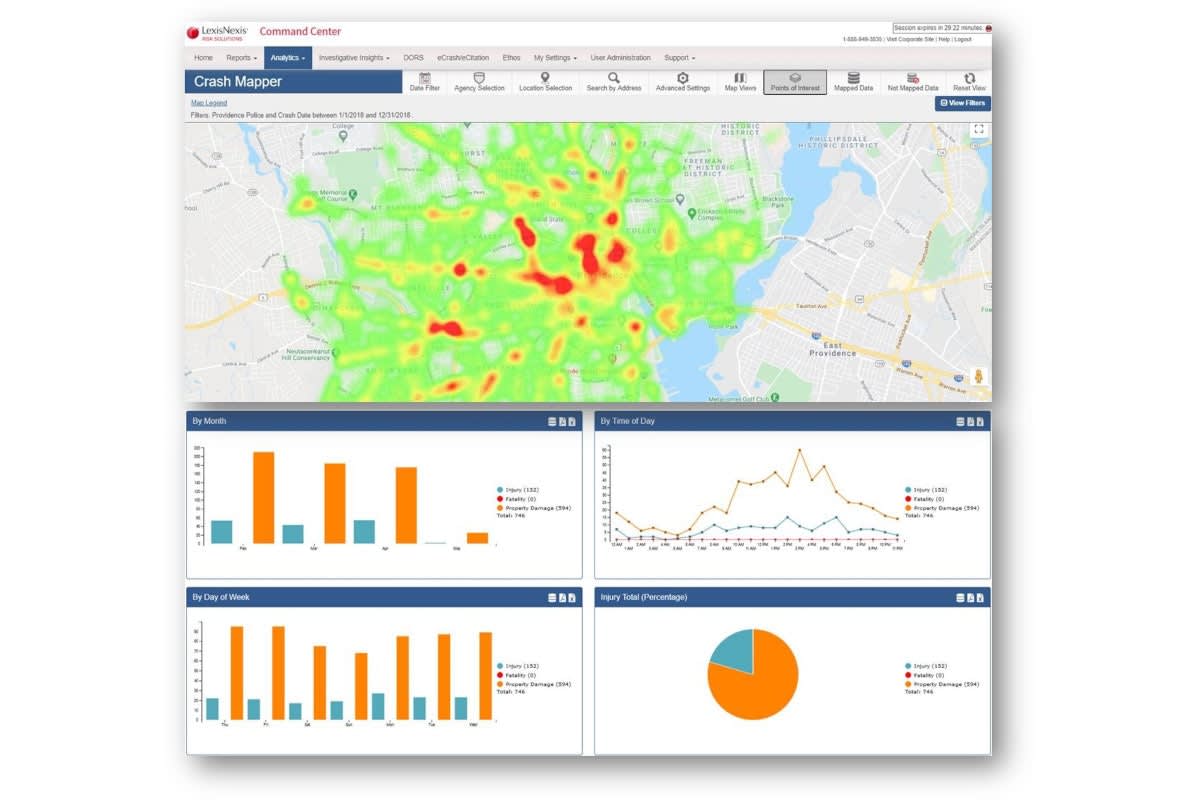Viewport: 1200px width, 800px height.
Task: Toggle Points of Interest layer
Action: point(795,81)
